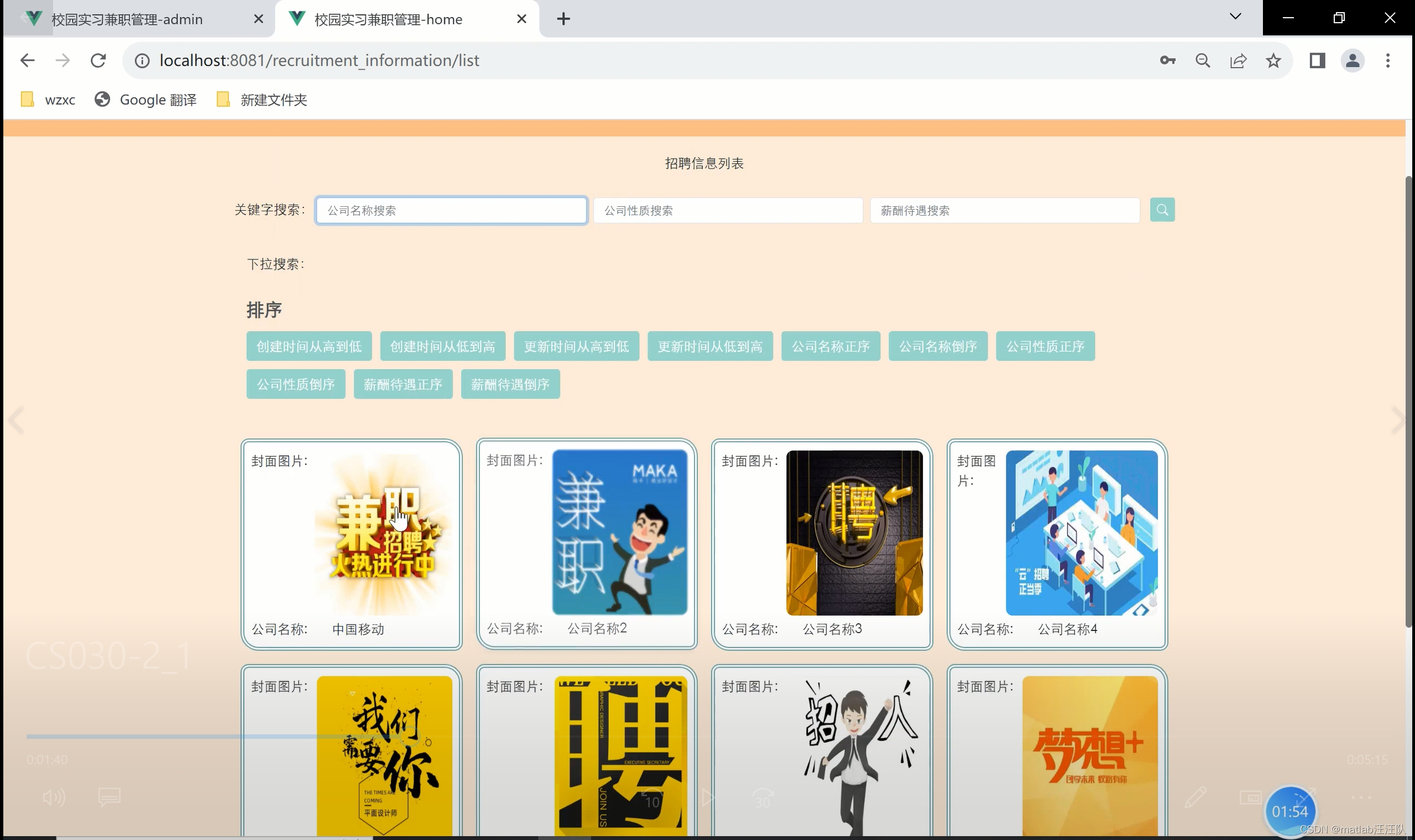1415x840 pixels.
Task: Click the share page icon
Action: pos(1238,61)
